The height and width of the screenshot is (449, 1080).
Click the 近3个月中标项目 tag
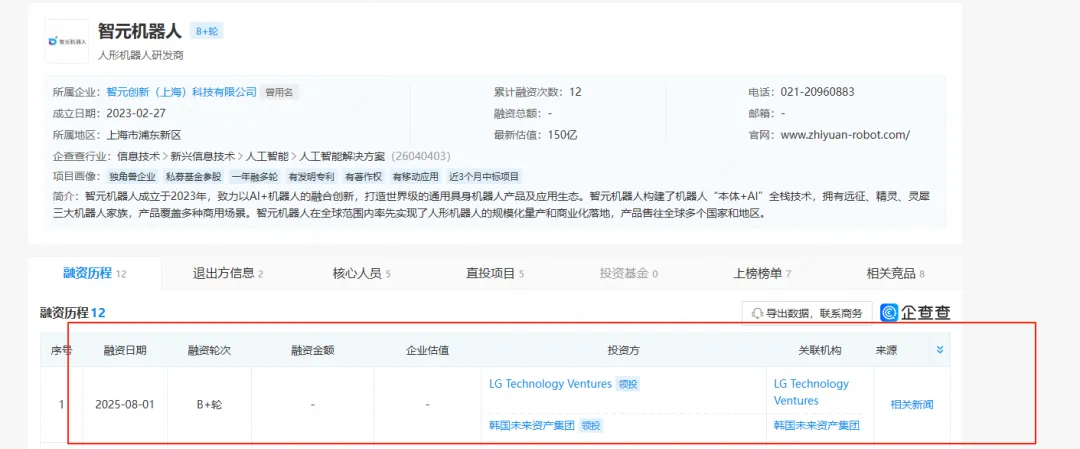click(485, 177)
